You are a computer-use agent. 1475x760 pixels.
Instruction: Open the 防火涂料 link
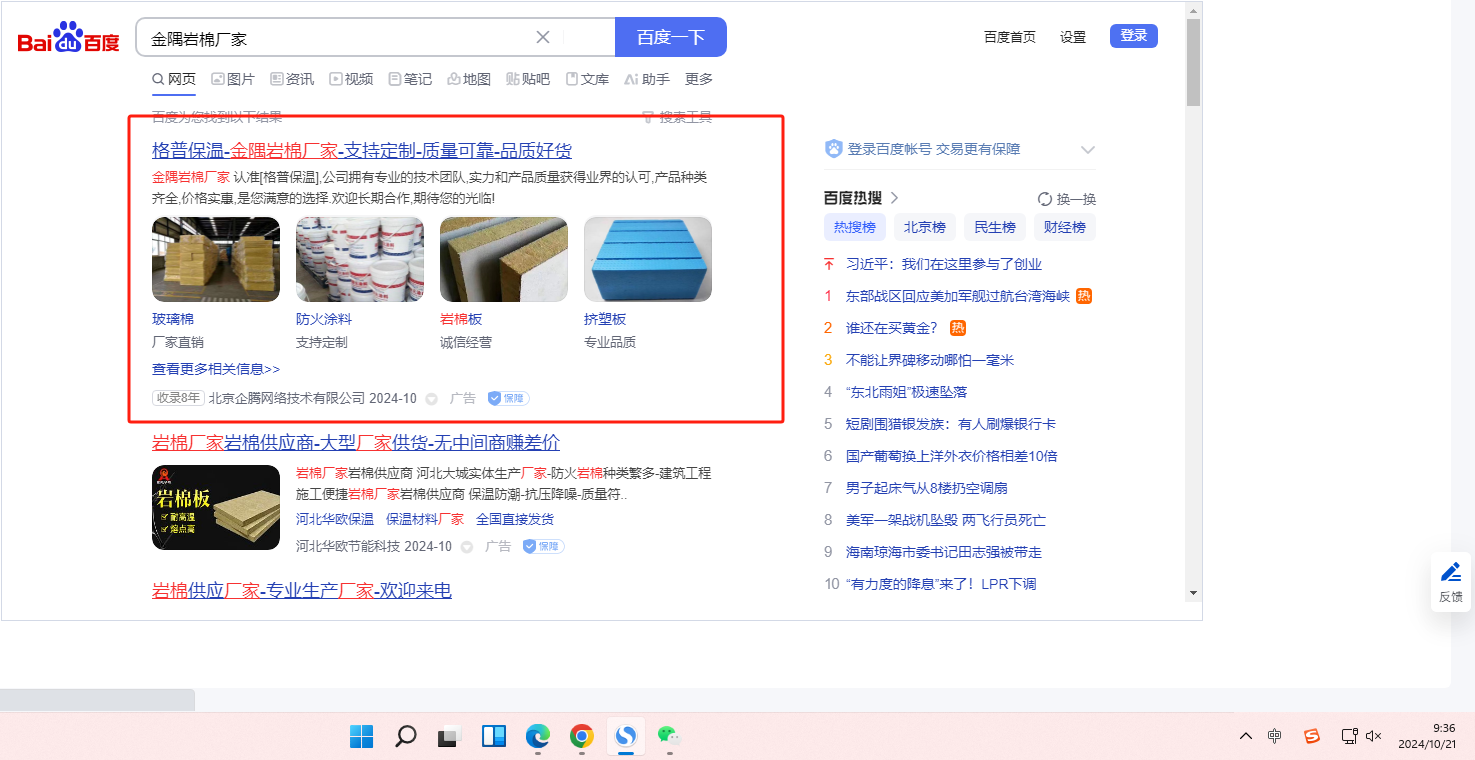(324, 319)
